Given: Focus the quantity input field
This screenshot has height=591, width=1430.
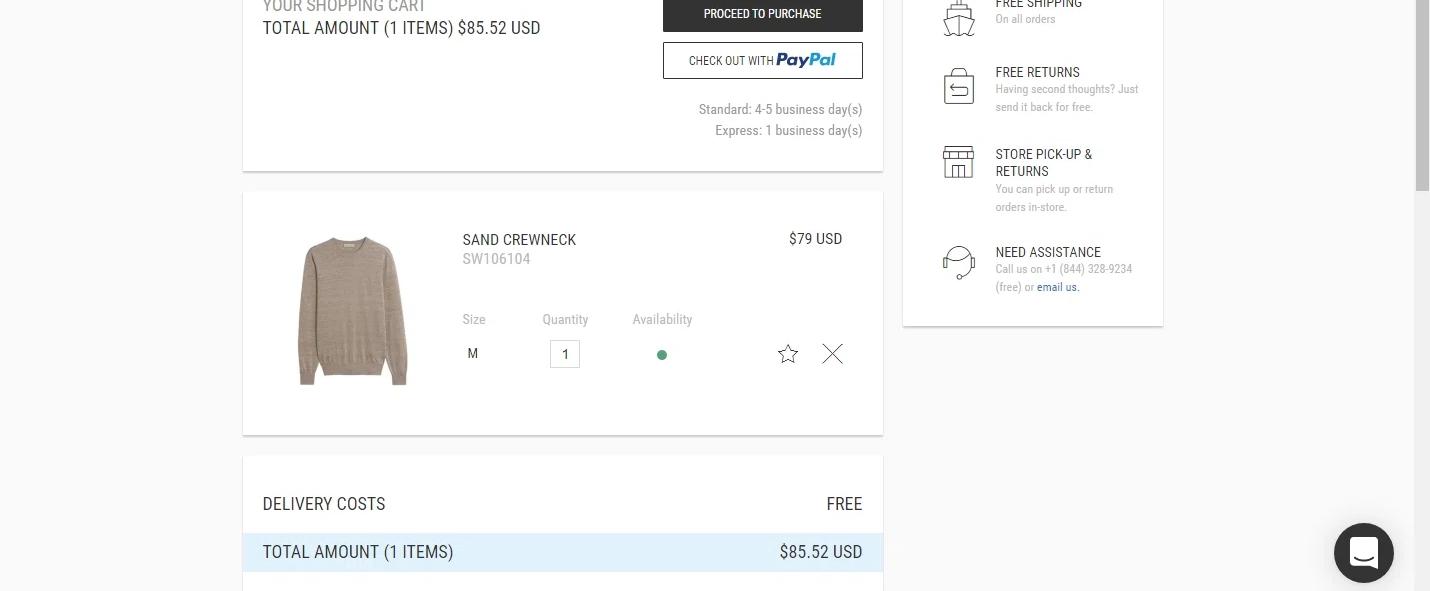Looking at the screenshot, I should pyautogui.click(x=565, y=354).
